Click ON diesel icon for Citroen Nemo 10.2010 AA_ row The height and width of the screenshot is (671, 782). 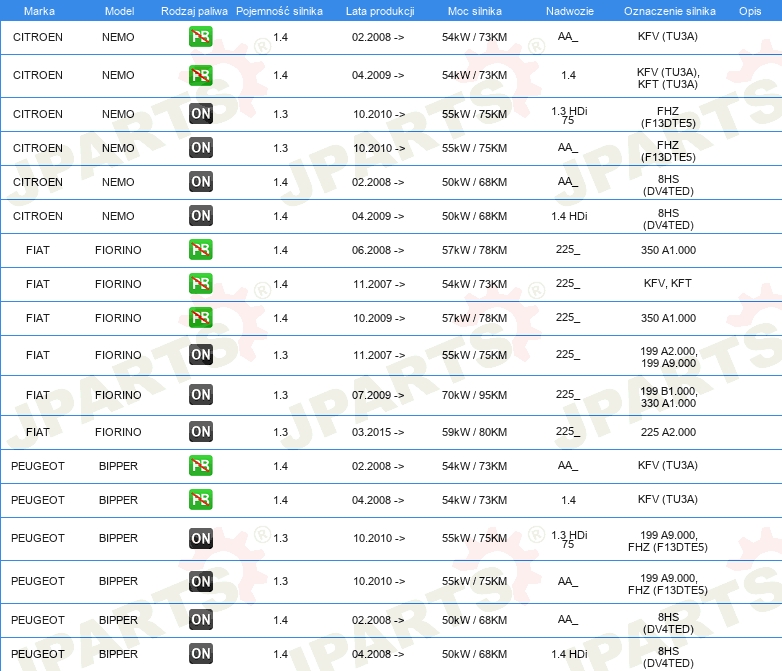tap(201, 147)
